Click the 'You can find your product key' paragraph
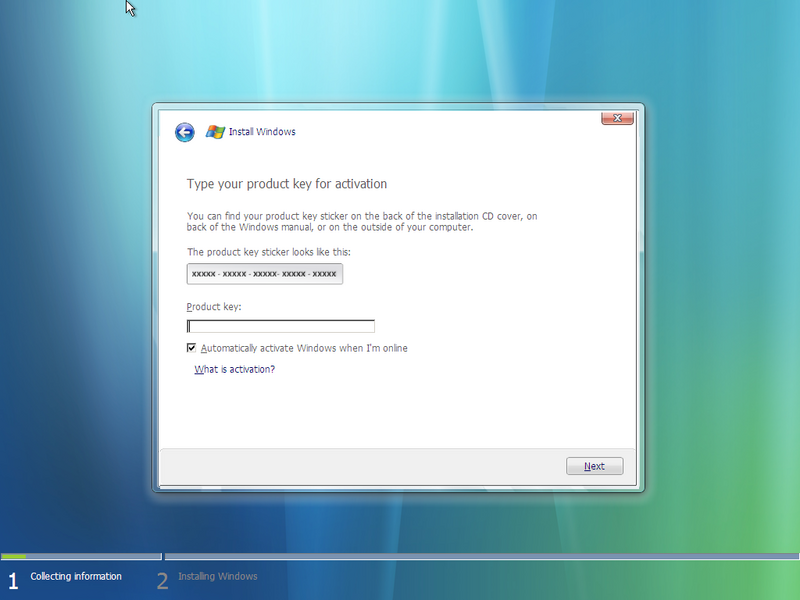 click(x=362, y=221)
